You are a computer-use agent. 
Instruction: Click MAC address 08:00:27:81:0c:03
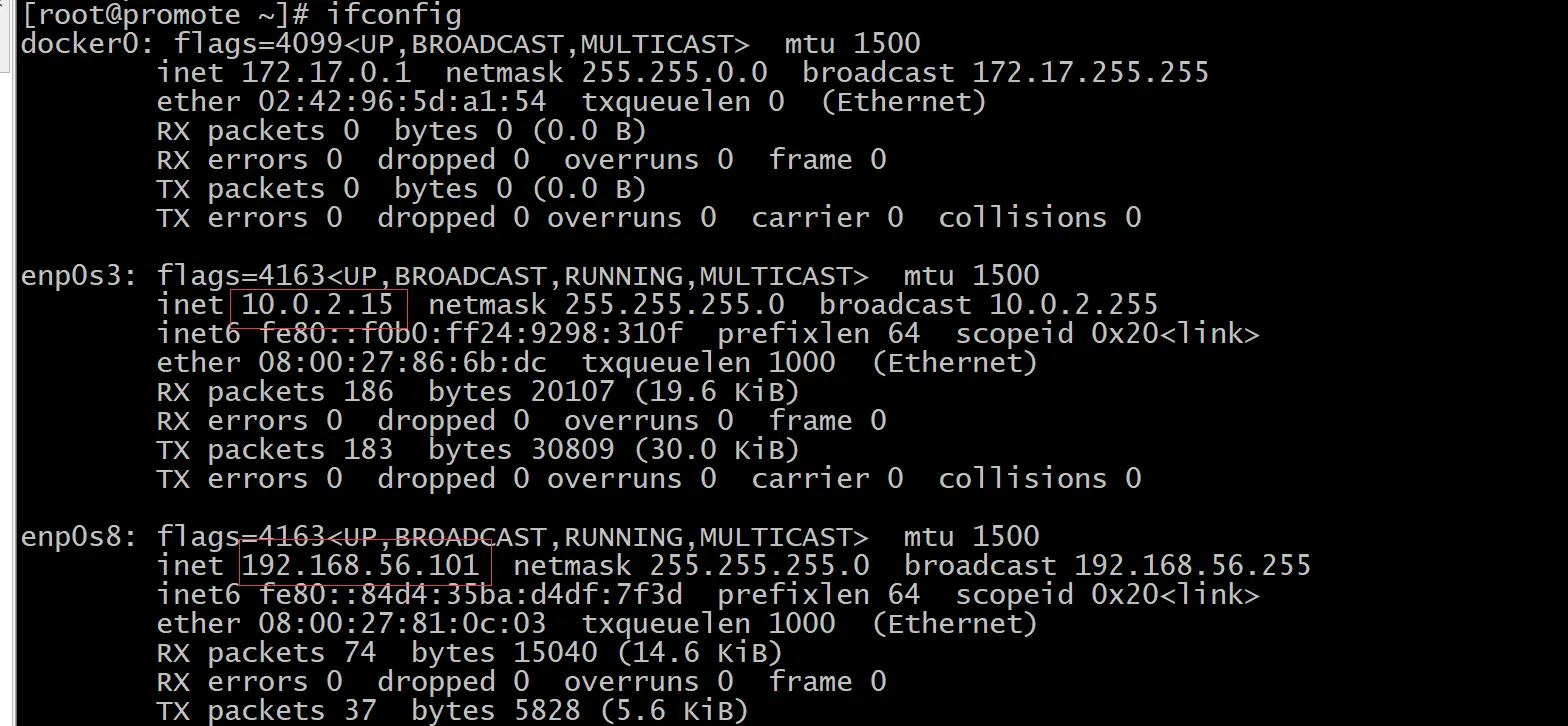coord(402,623)
